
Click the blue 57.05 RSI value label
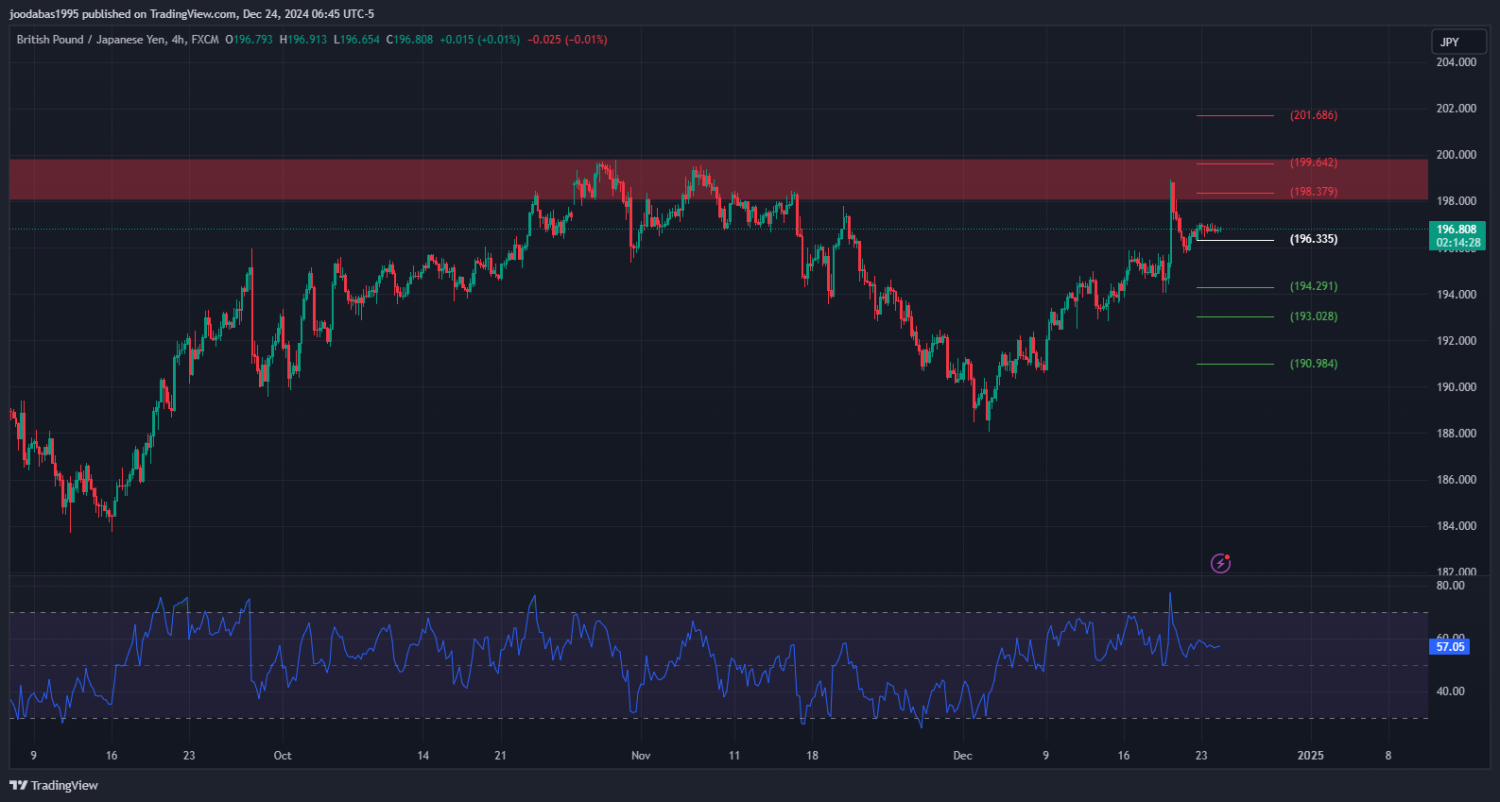1450,647
